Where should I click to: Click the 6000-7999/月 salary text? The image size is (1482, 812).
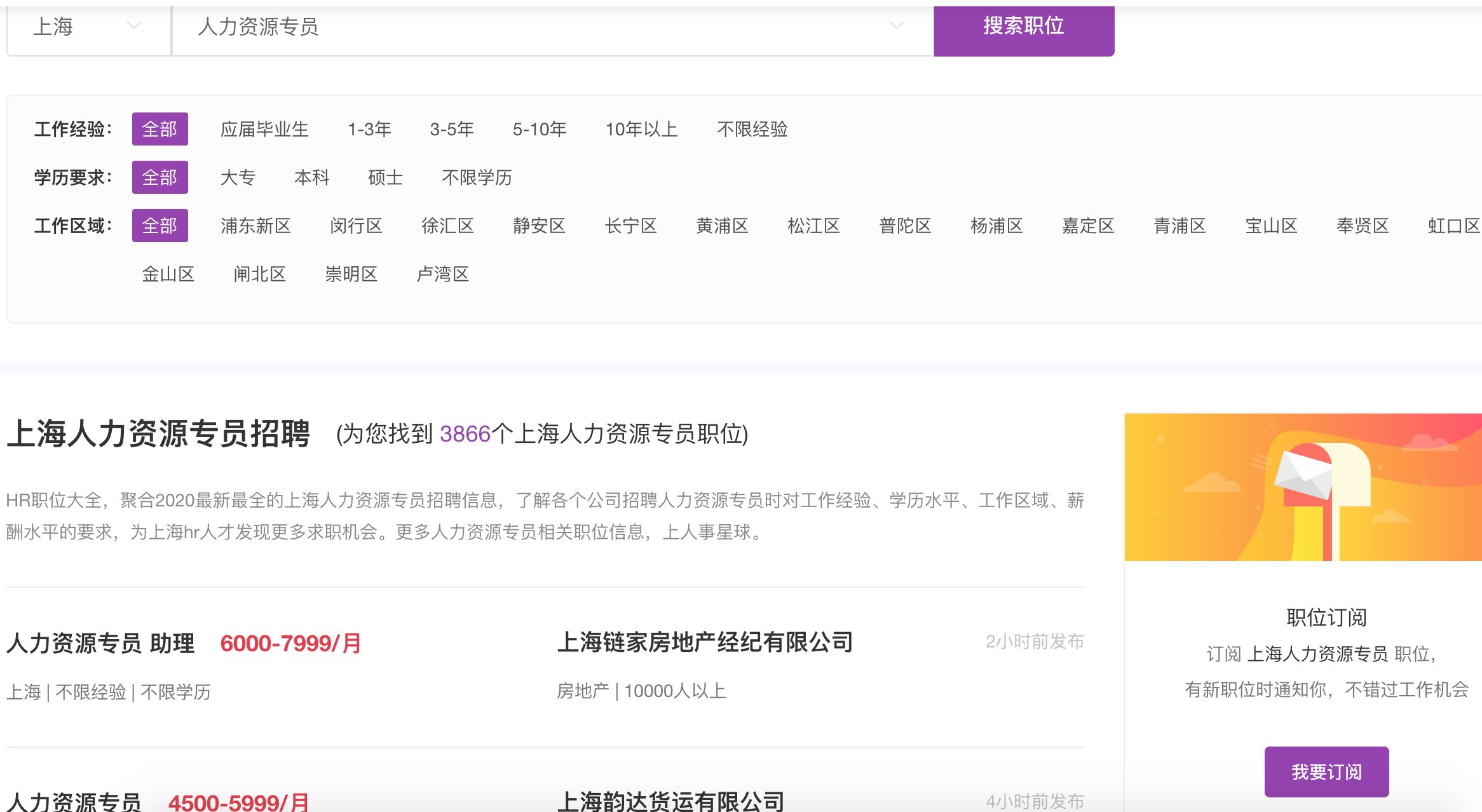point(291,643)
